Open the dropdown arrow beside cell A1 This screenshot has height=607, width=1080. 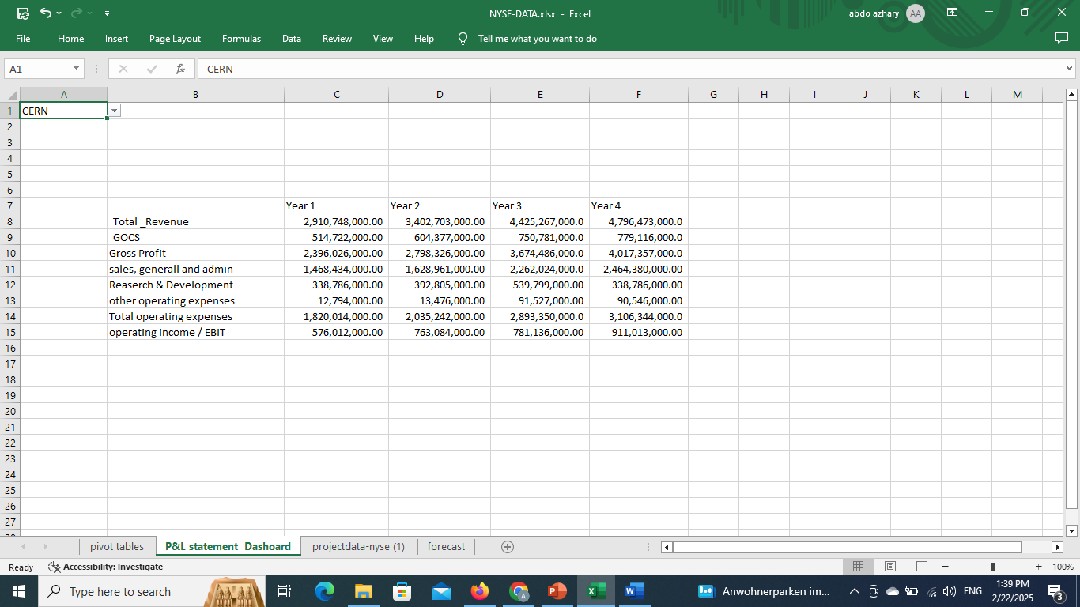click(114, 111)
